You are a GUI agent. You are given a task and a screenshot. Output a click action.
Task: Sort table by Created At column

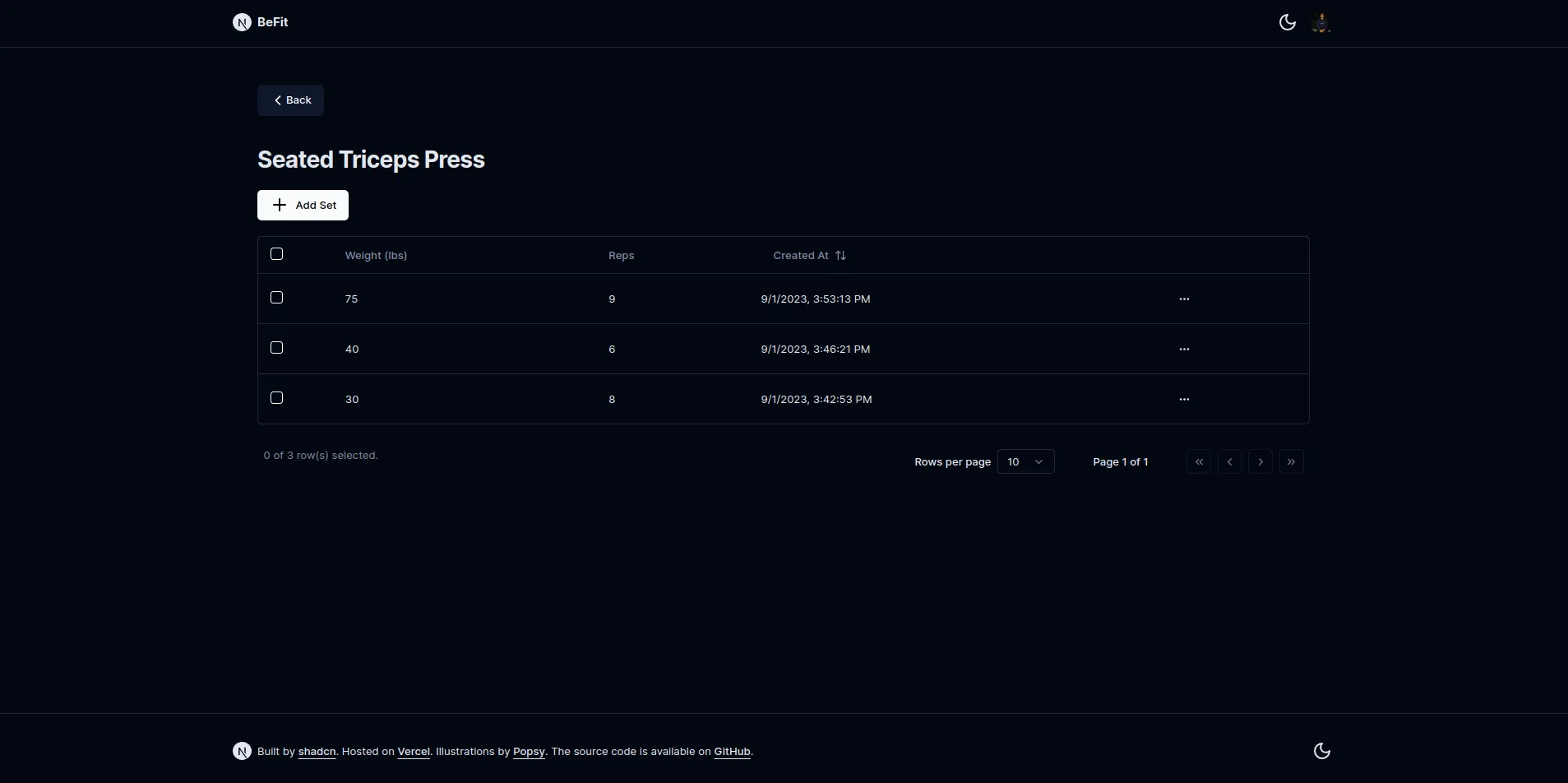click(809, 255)
